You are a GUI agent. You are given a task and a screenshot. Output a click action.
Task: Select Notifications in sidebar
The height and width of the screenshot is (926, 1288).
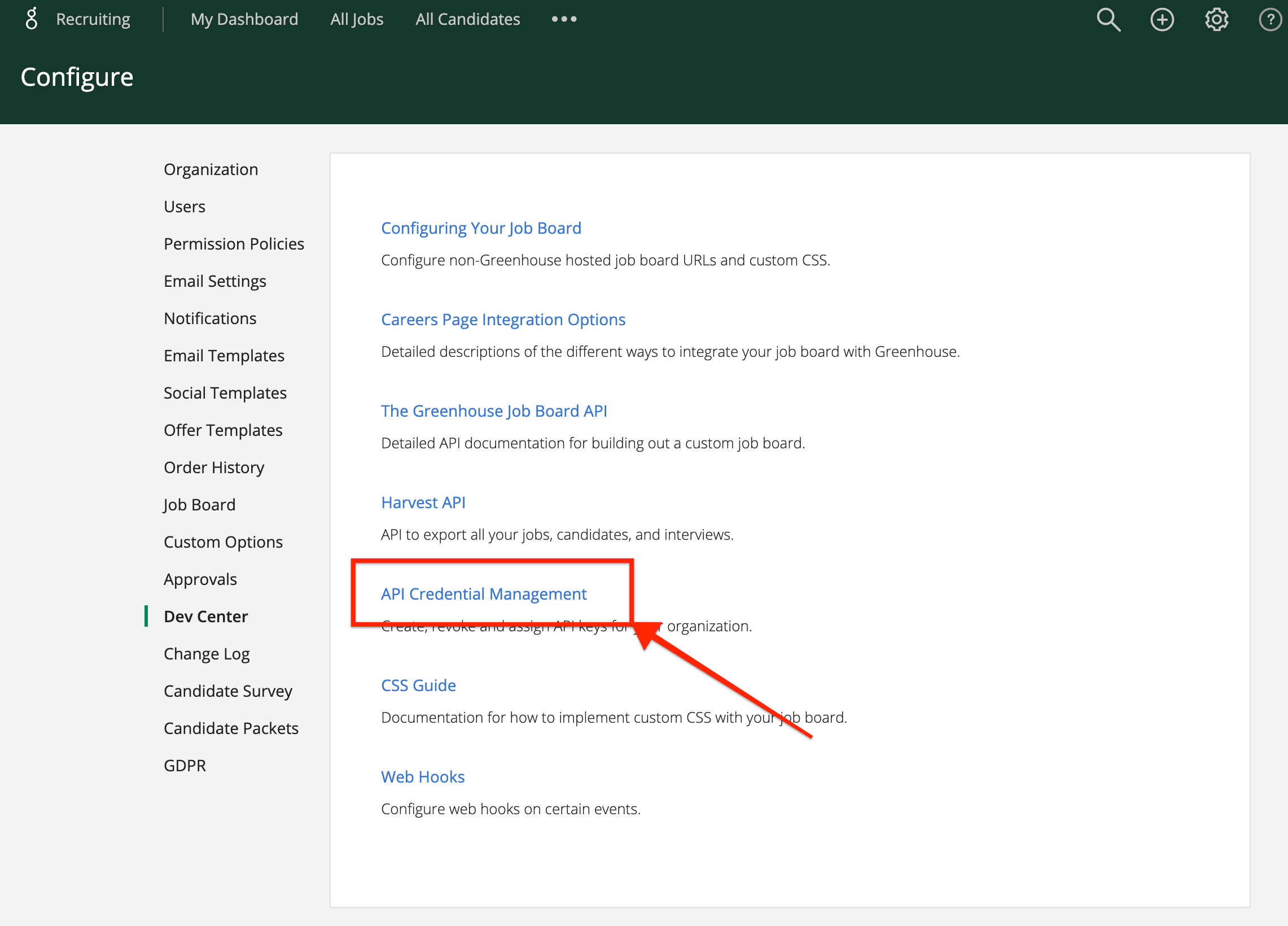[x=210, y=318]
